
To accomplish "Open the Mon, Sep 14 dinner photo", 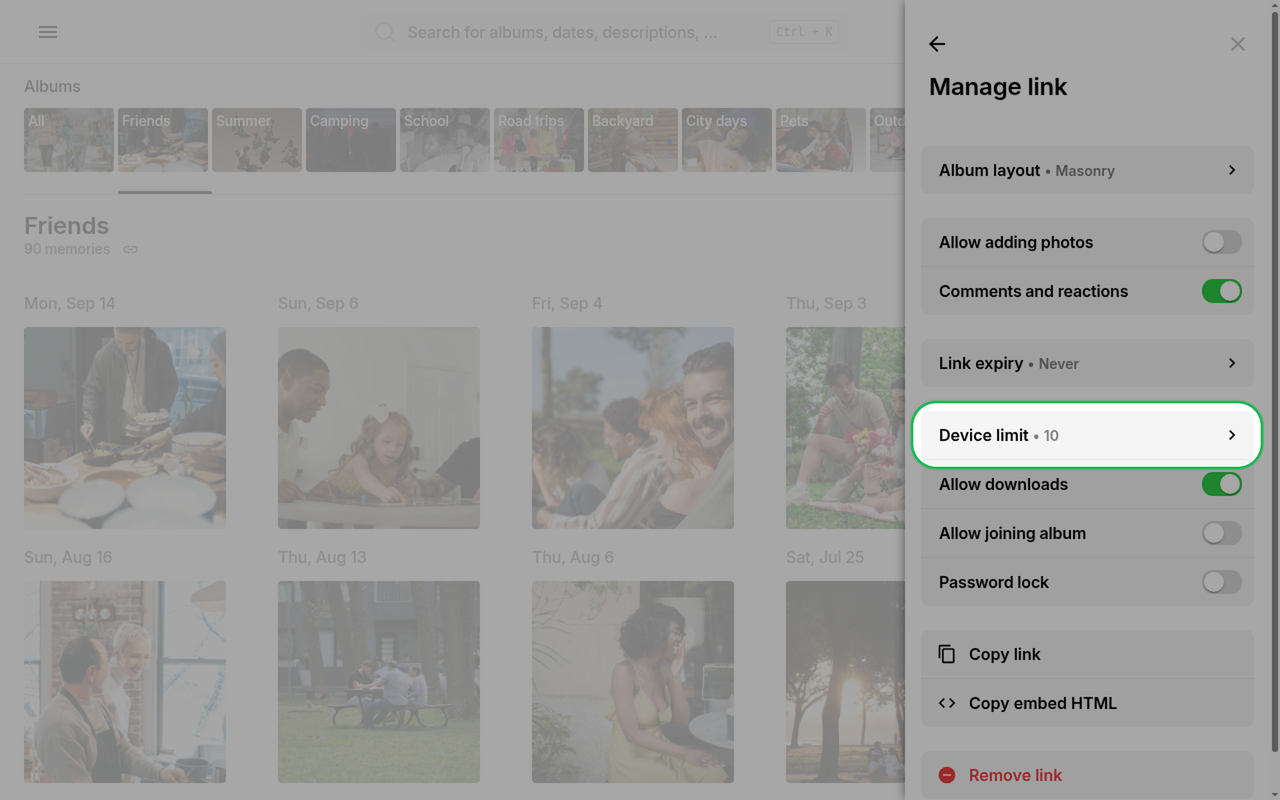I will coord(125,428).
